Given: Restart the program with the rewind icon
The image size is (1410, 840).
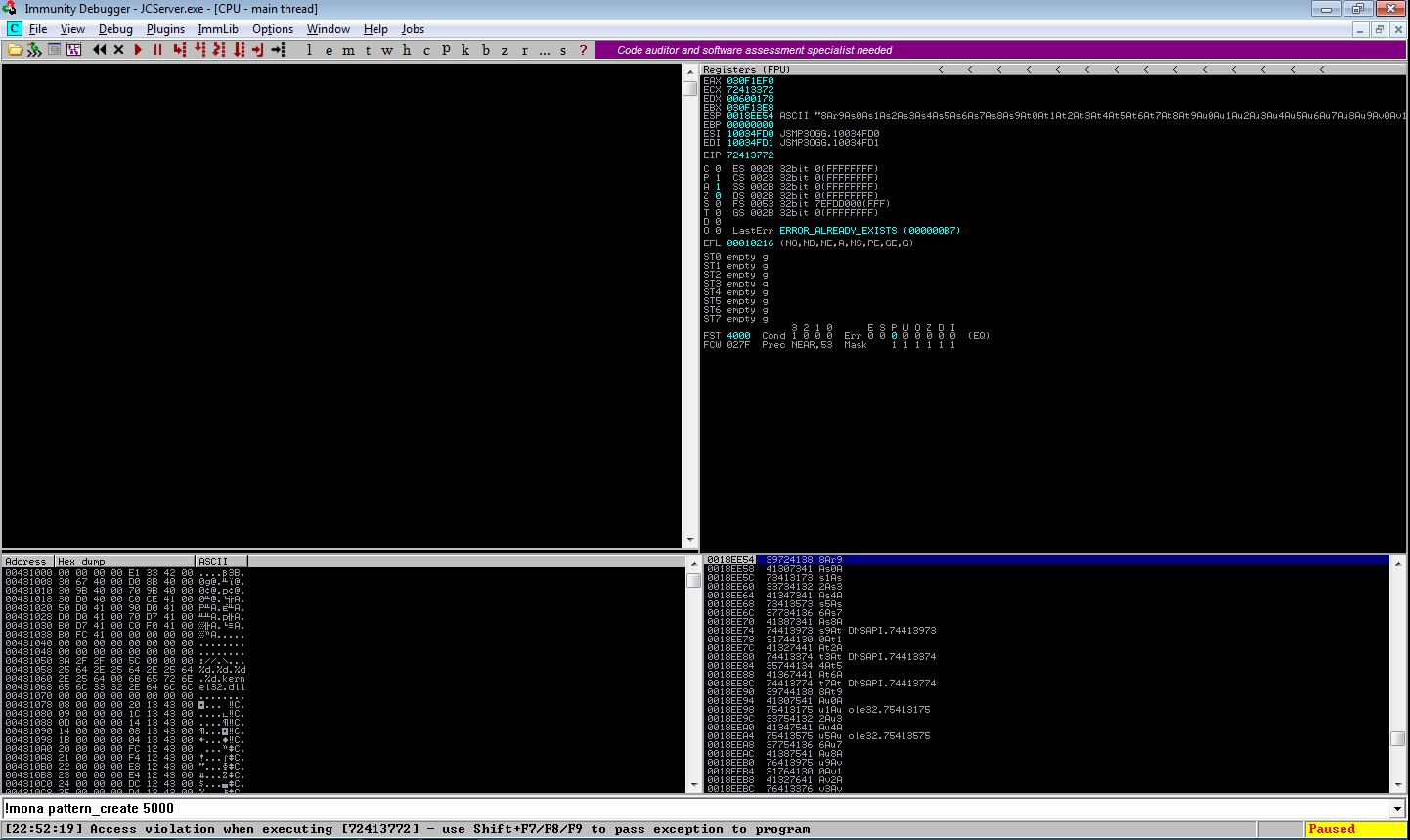Looking at the screenshot, I should pos(99,50).
